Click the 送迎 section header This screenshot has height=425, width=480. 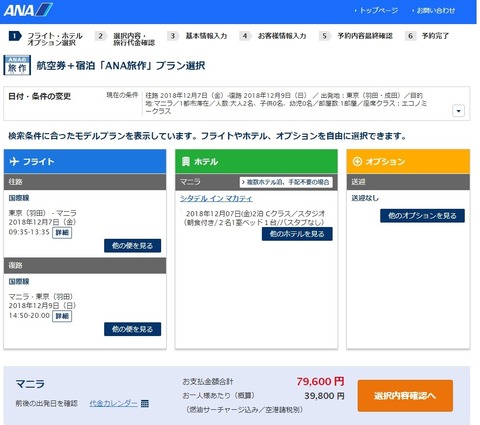408,182
